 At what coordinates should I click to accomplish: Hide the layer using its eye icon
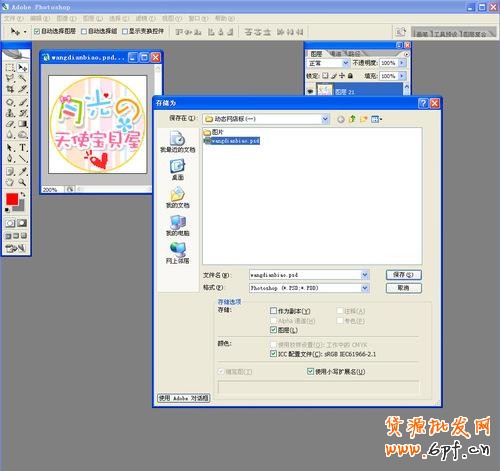[x=310, y=91]
